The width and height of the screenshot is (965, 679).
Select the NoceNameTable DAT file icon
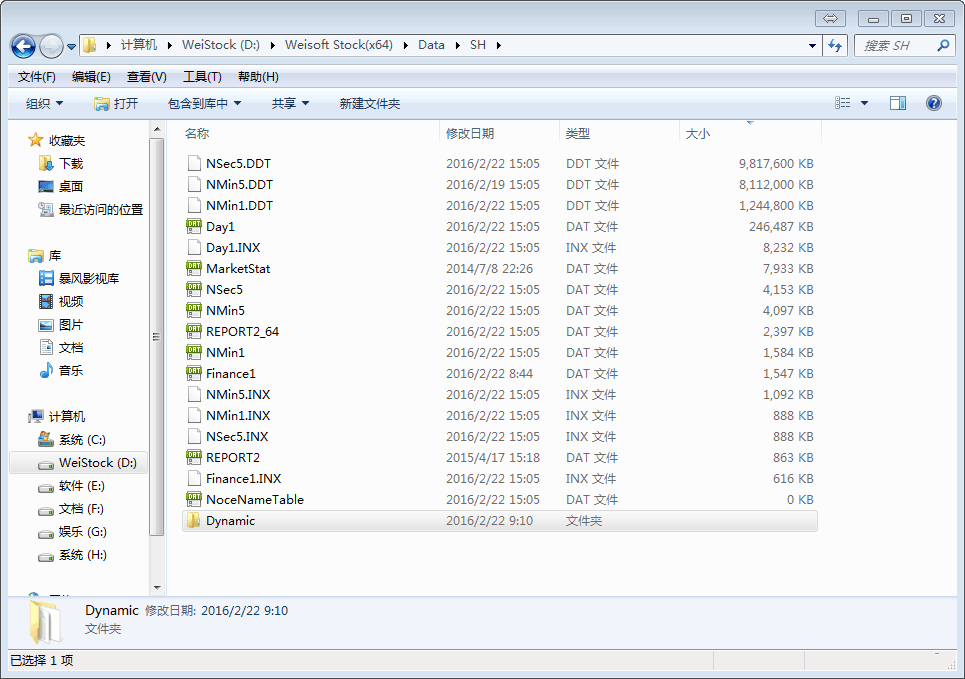(194, 499)
